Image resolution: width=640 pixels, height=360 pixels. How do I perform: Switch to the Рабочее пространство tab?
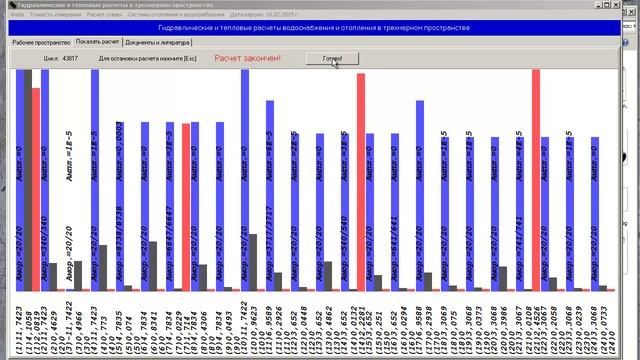[x=41, y=42]
